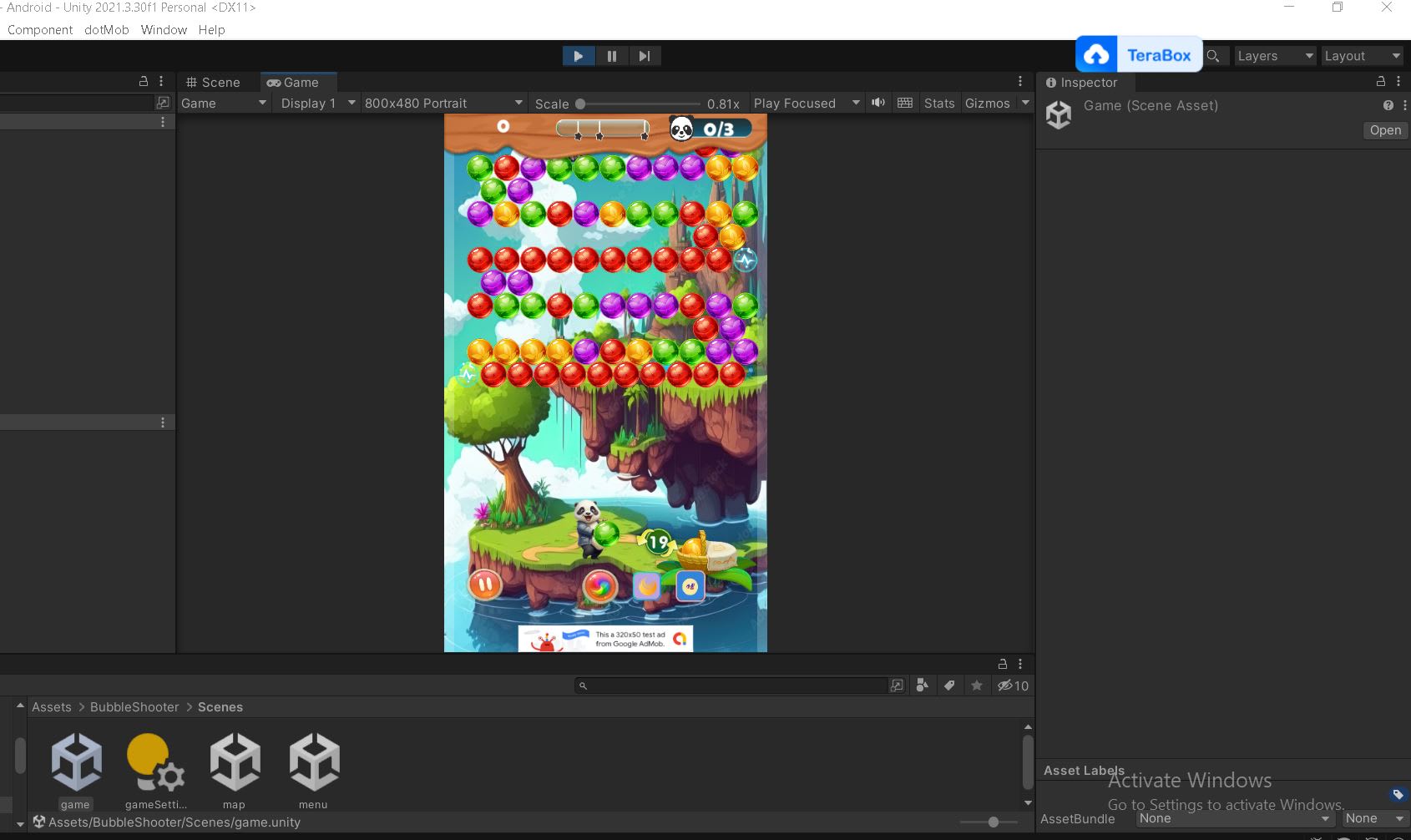
Task: Collapse the Project folder tree arrow
Action: click(x=20, y=706)
